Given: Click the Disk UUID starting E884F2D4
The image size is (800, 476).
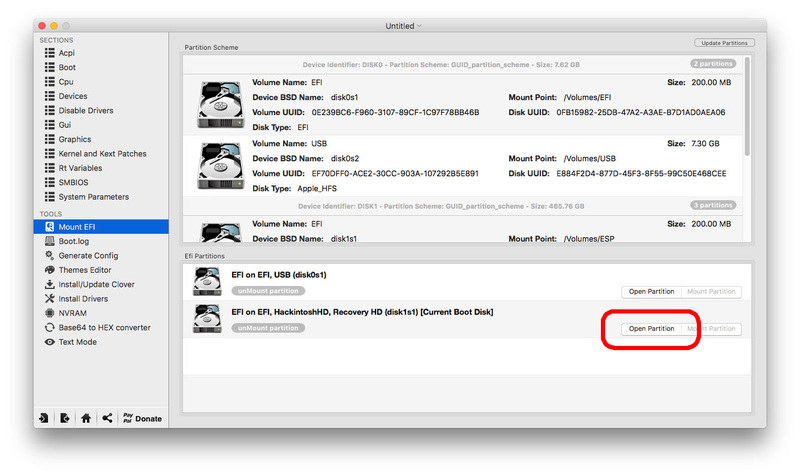Looking at the screenshot, I should coord(641,173).
